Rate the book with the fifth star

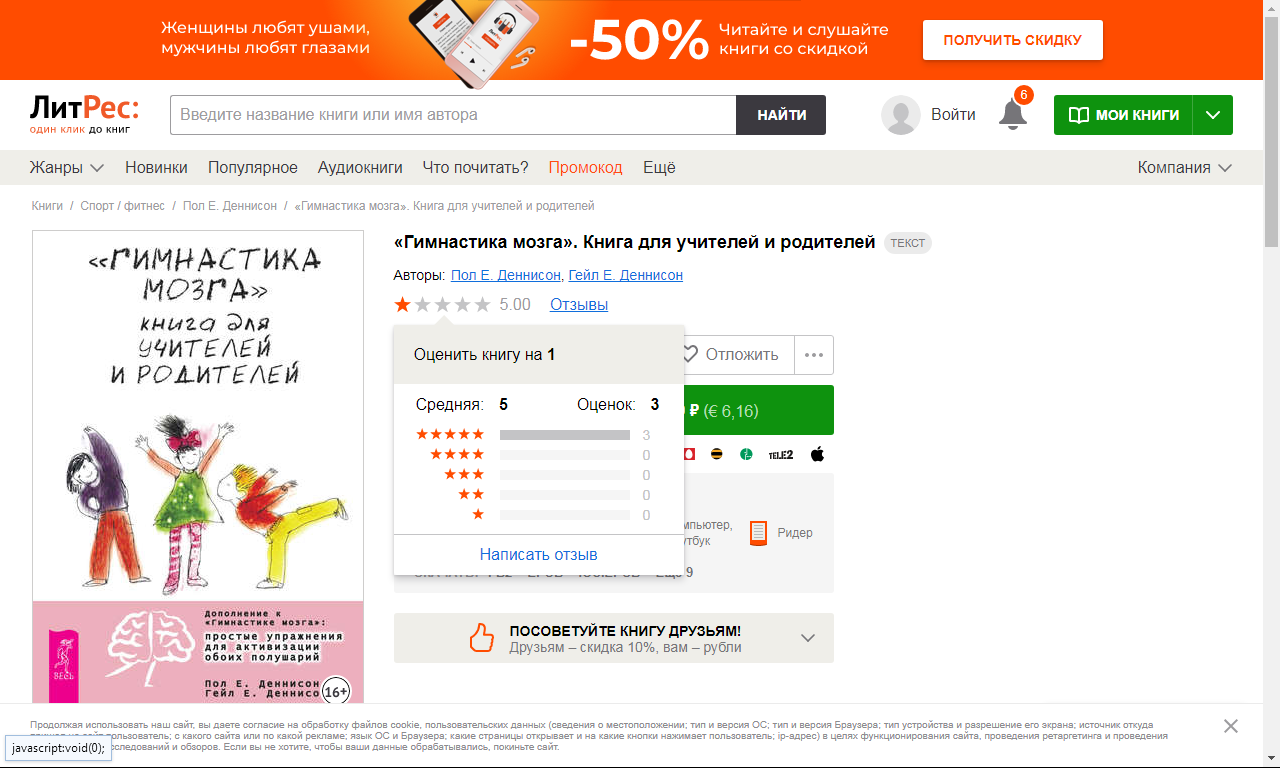[x=482, y=304]
